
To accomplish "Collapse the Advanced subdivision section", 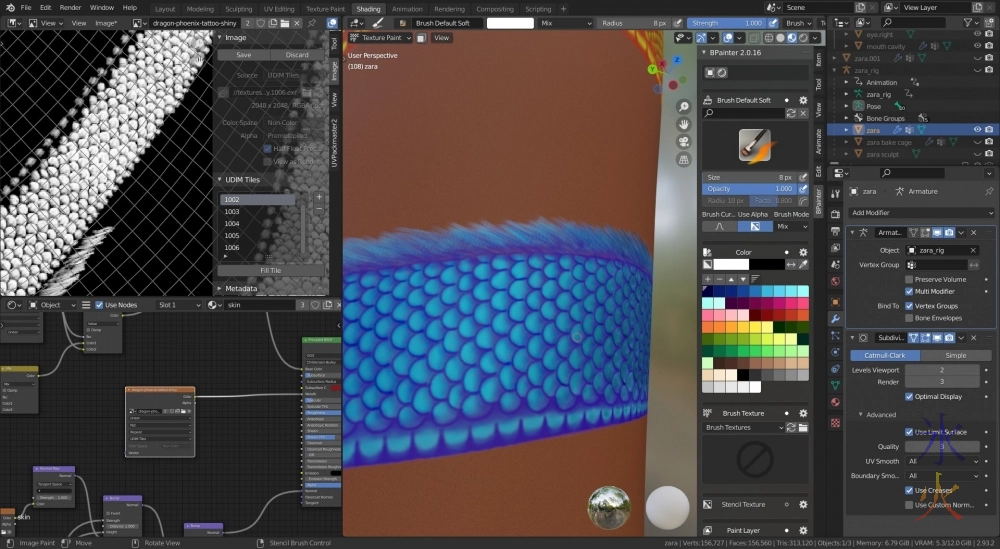I will pyautogui.click(x=860, y=414).
